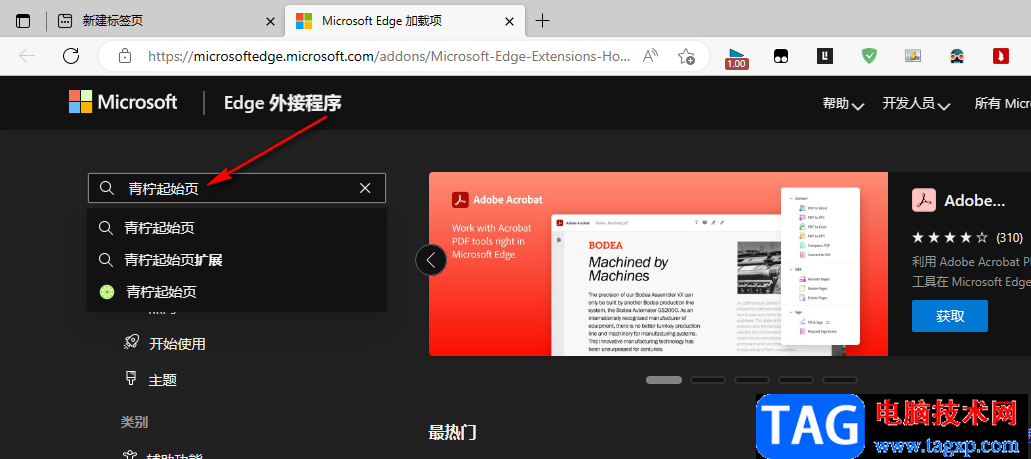Close the Microsoft Edge 加载项 tab
This screenshot has height=459, width=1031.
509,21
